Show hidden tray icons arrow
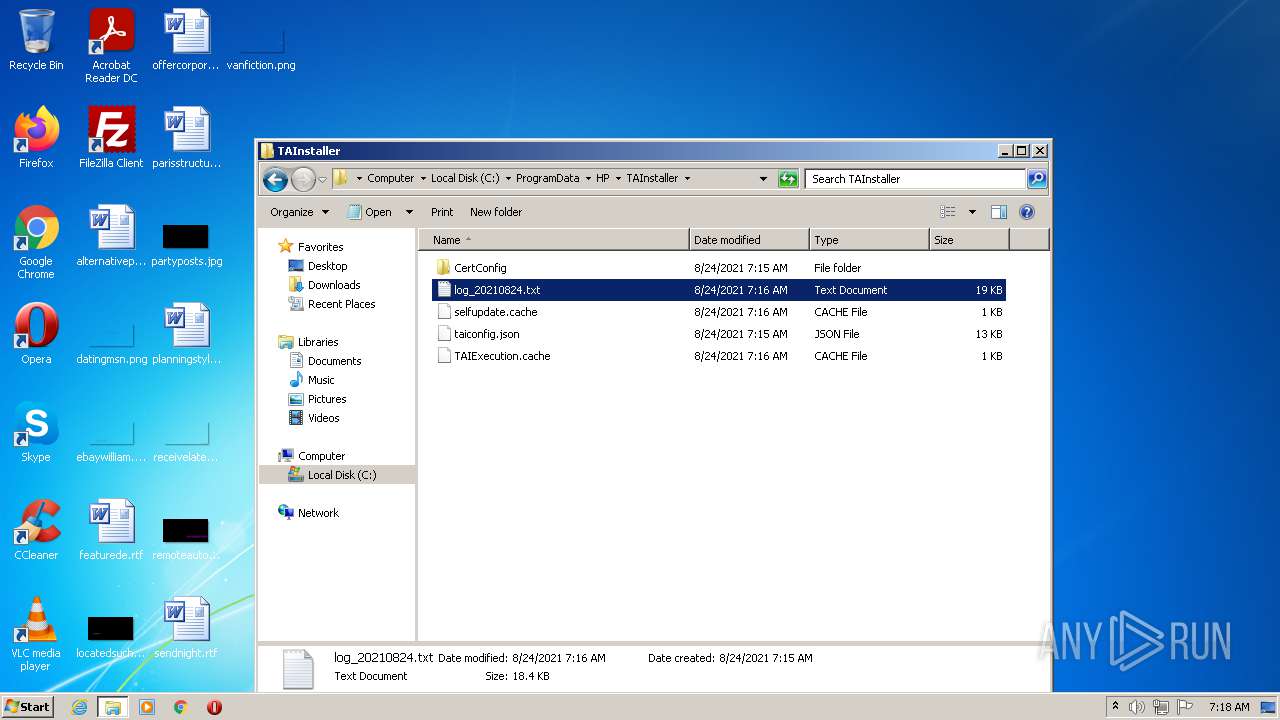Screen dimensions: 1280x720 tap(1115, 707)
